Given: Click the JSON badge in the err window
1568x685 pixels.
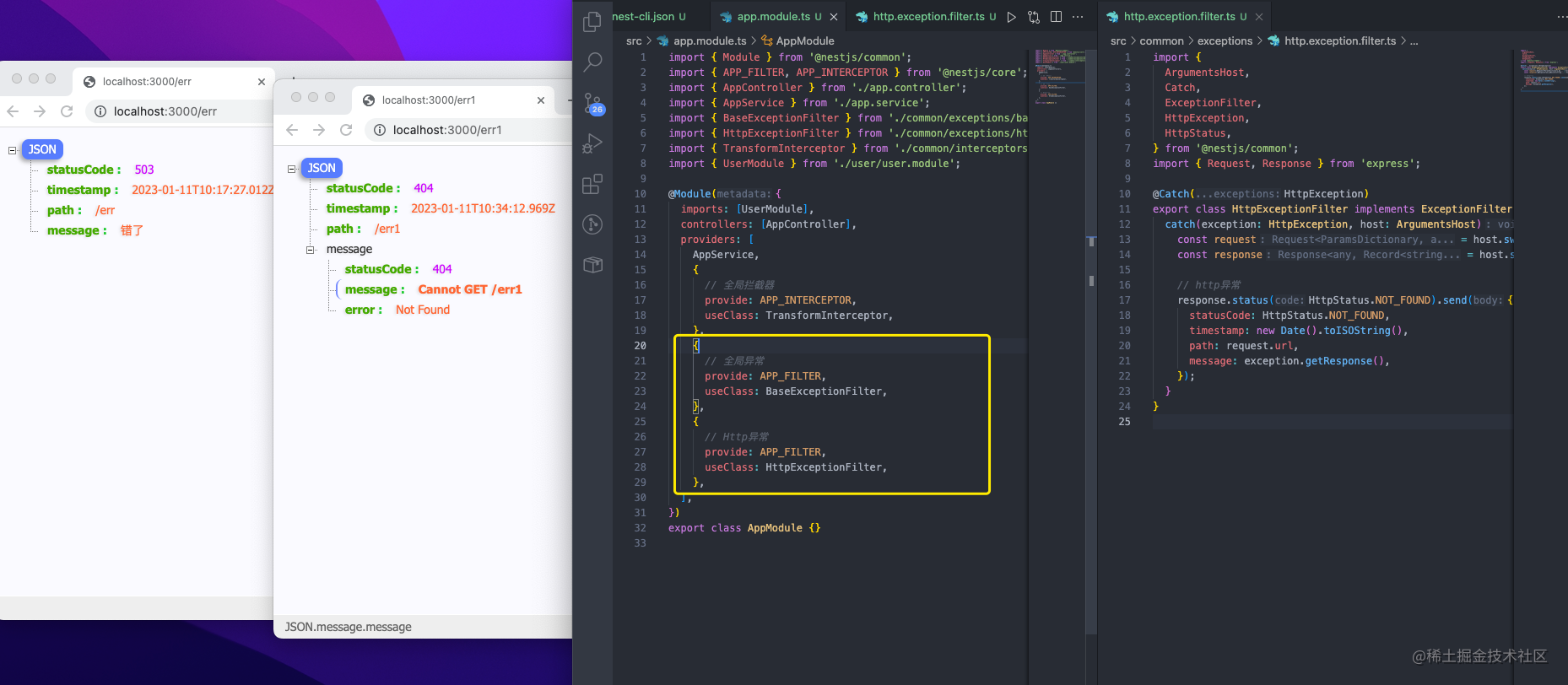Looking at the screenshot, I should point(42,149).
